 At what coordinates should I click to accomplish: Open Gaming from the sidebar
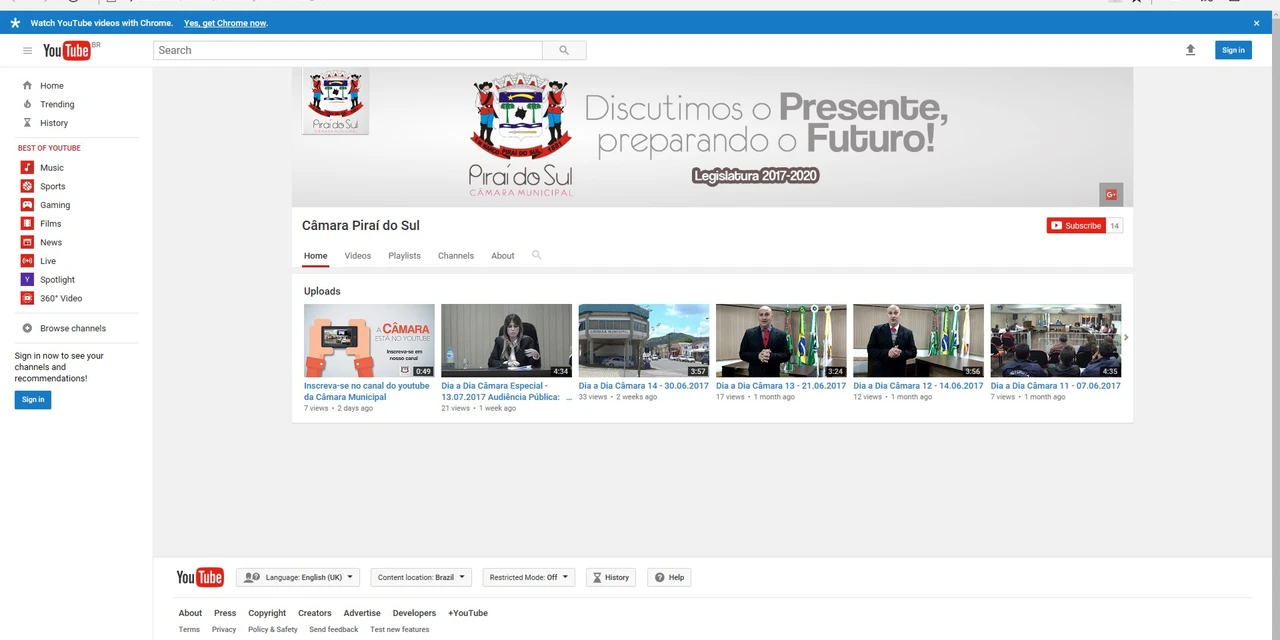click(x=55, y=205)
